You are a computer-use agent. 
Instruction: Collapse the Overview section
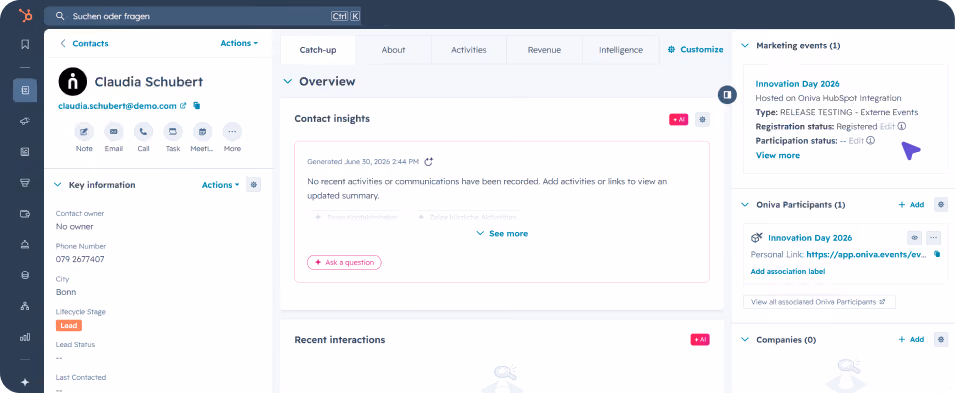[287, 82]
